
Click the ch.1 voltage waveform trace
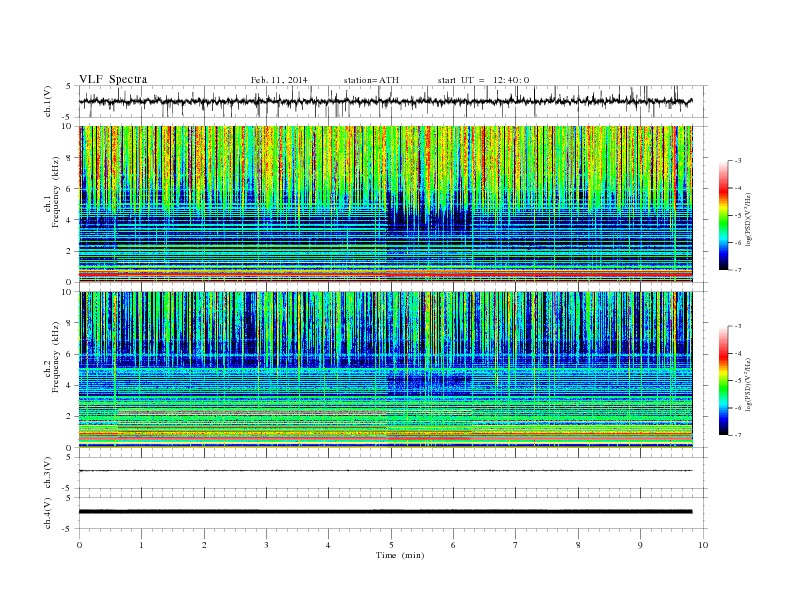click(385, 101)
